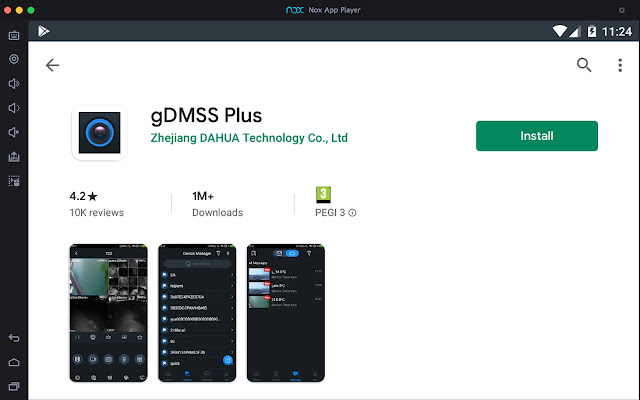Viewport: 640px width, 400px height.
Task: Click the gDMSS Plus app icon
Action: (x=99, y=133)
